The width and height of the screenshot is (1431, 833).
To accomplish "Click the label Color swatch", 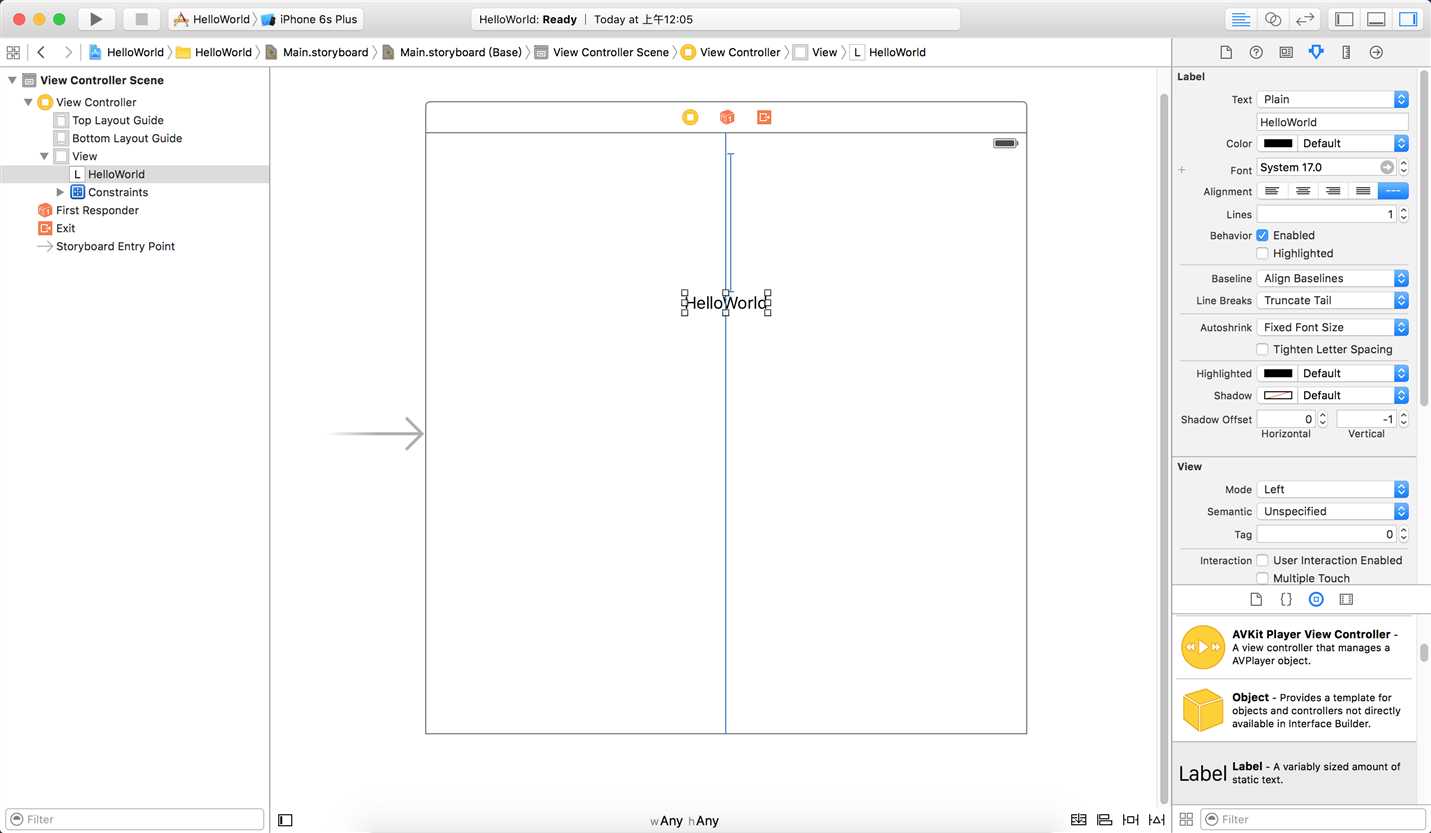I will [1277, 143].
